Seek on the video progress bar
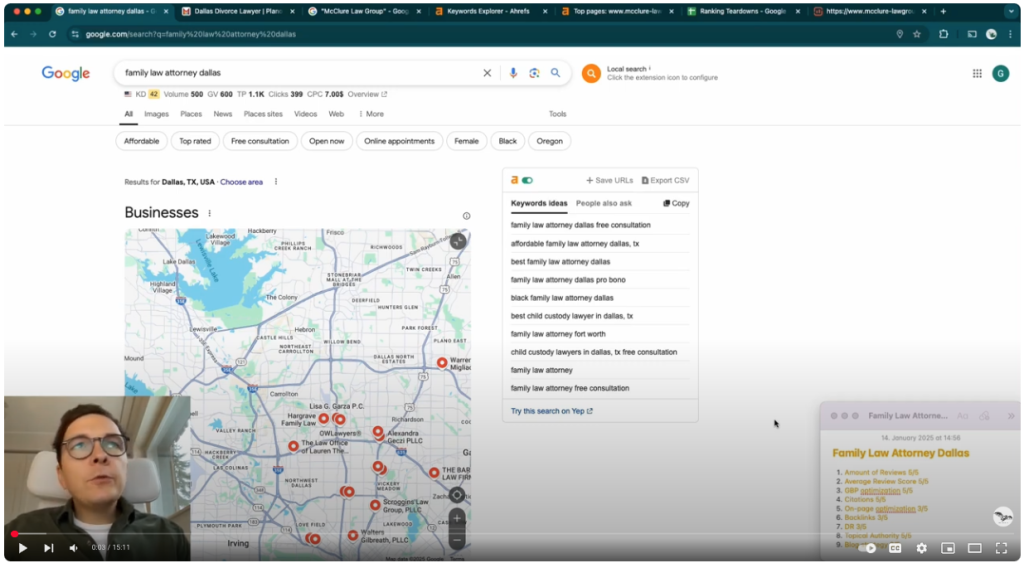1024x563 pixels. [x=512, y=534]
